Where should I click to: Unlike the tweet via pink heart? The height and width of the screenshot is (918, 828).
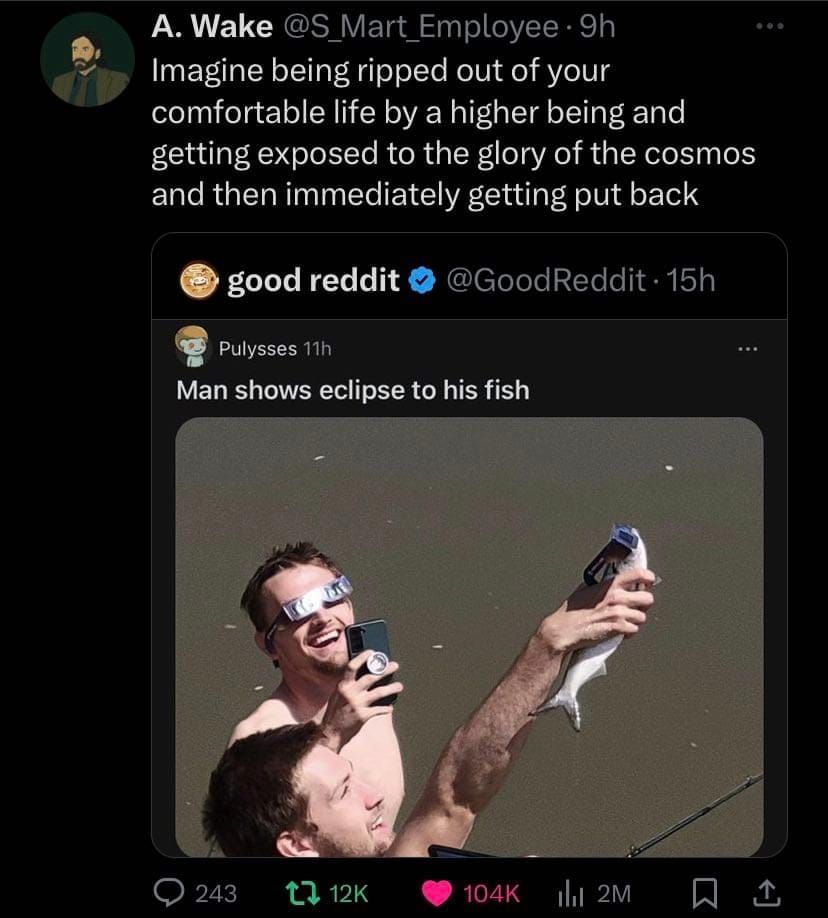[437, 893]
